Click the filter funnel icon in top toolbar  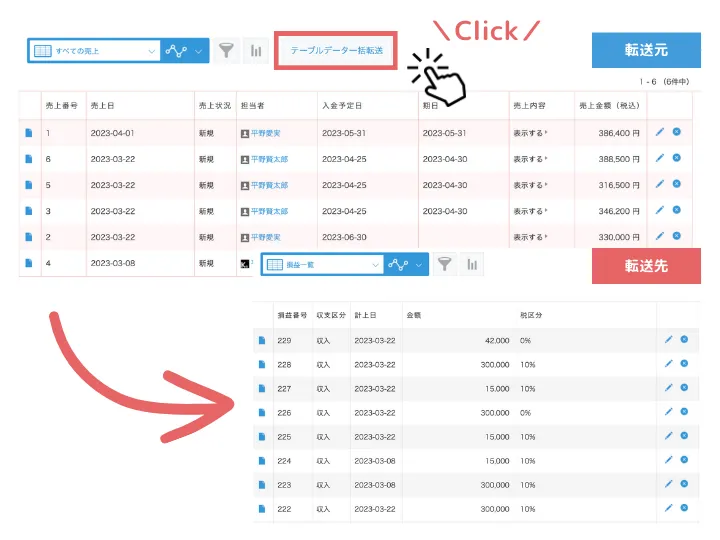pos(227,50)
